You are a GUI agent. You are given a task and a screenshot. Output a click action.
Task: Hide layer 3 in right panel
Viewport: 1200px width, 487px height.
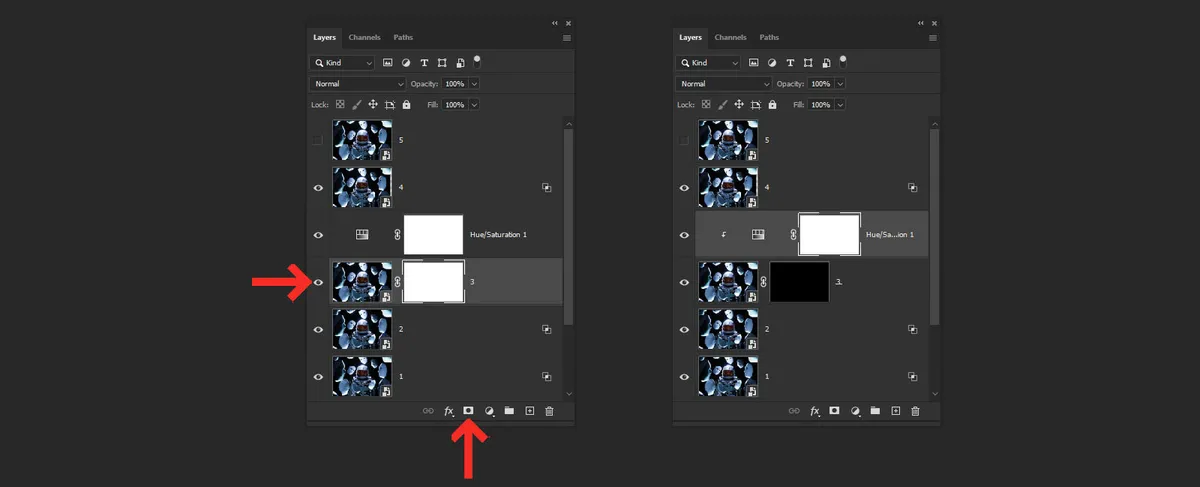click(x=684, y=282)
